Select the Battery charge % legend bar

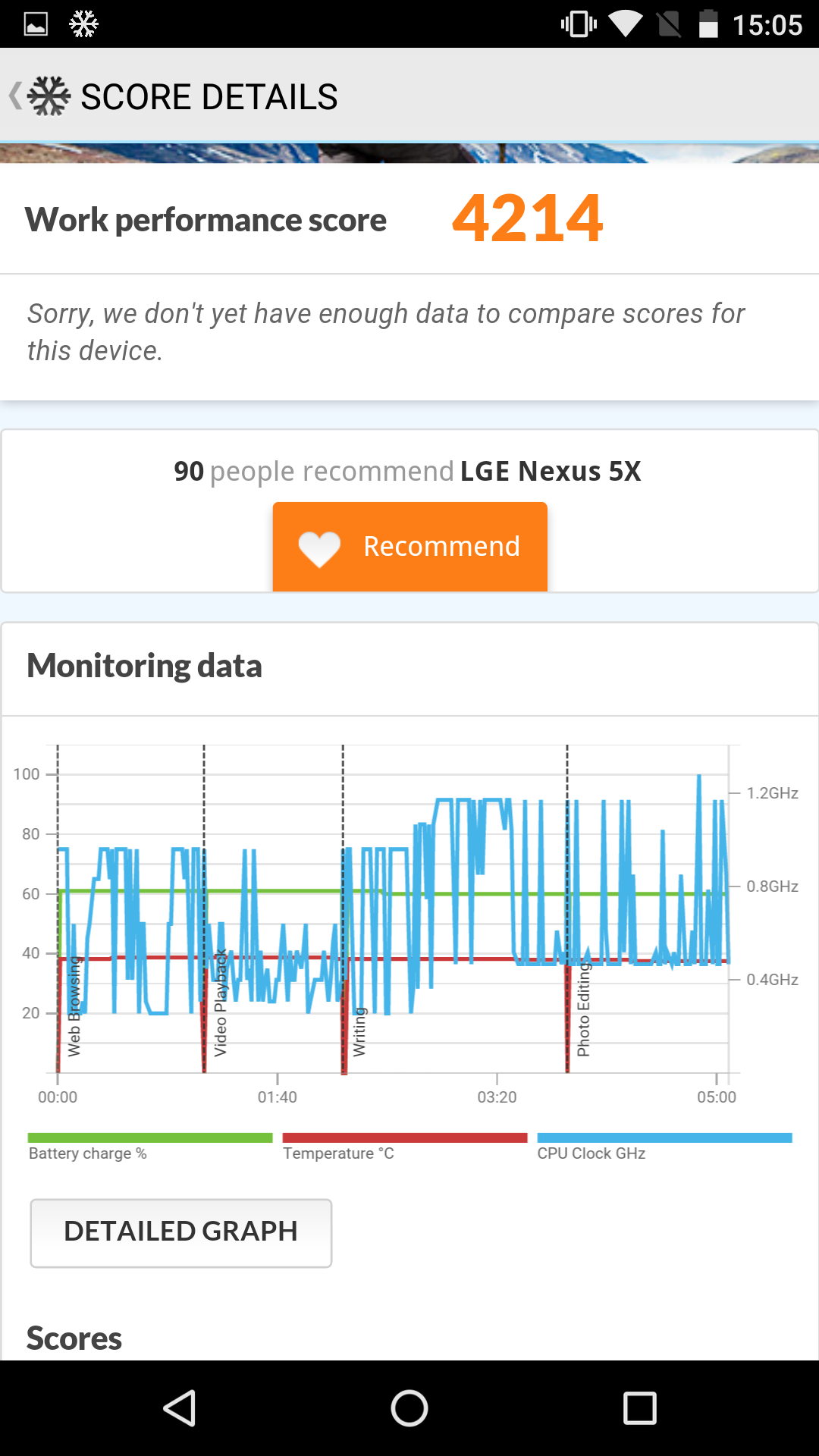[x=150, y=1137]
